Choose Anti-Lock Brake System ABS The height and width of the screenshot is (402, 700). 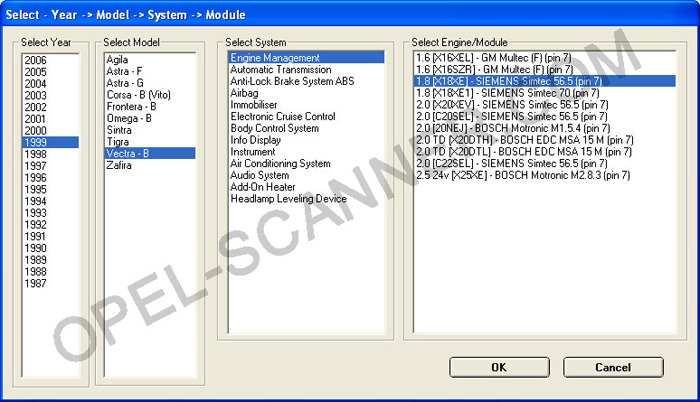click(292, 82)
